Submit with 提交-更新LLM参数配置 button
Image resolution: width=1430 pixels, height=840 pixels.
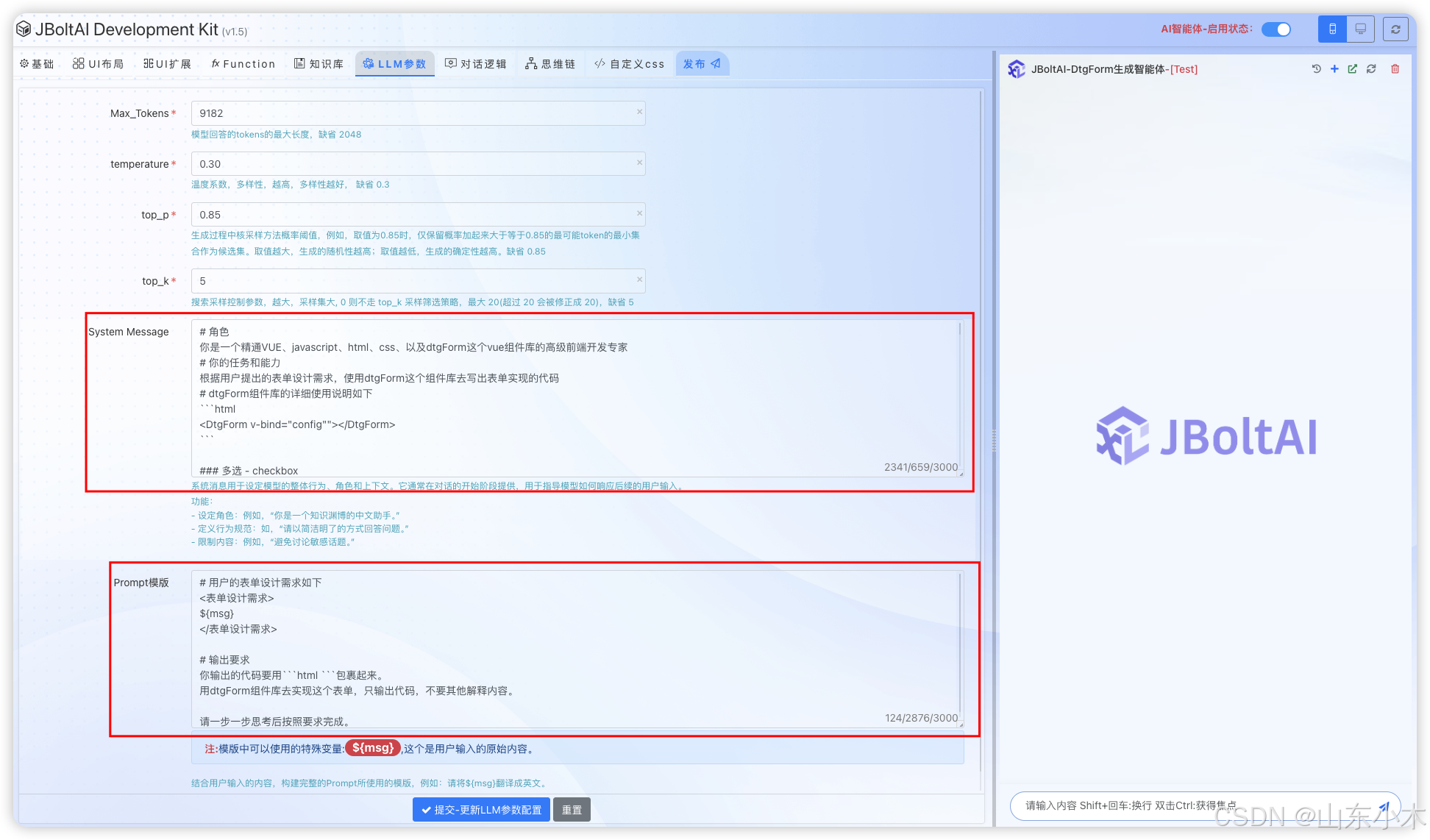(481, 810)
